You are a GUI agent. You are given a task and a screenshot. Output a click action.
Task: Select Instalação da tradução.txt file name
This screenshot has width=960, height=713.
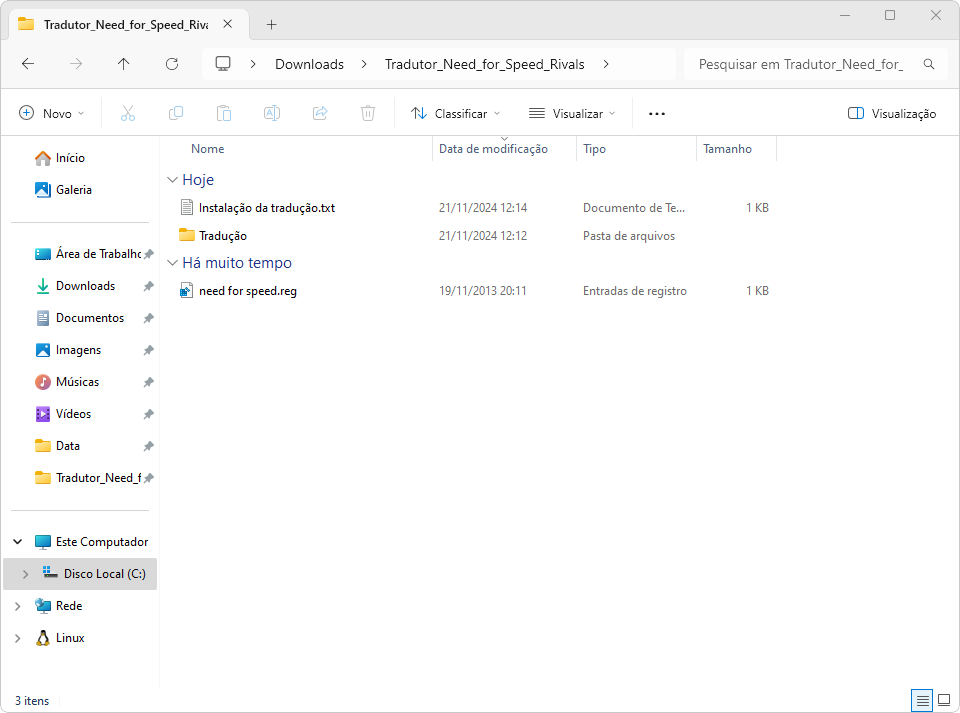click(x=266, y=208)
